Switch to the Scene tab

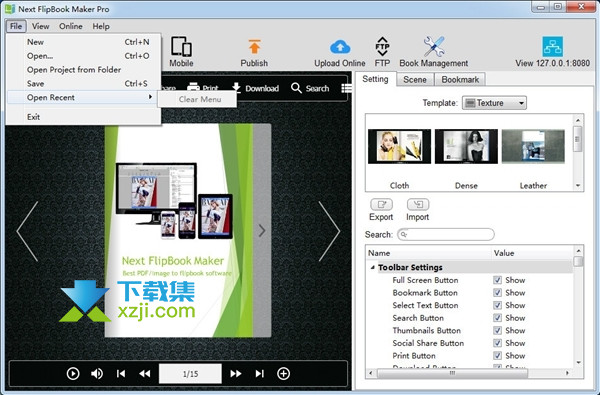coord(414,80)
